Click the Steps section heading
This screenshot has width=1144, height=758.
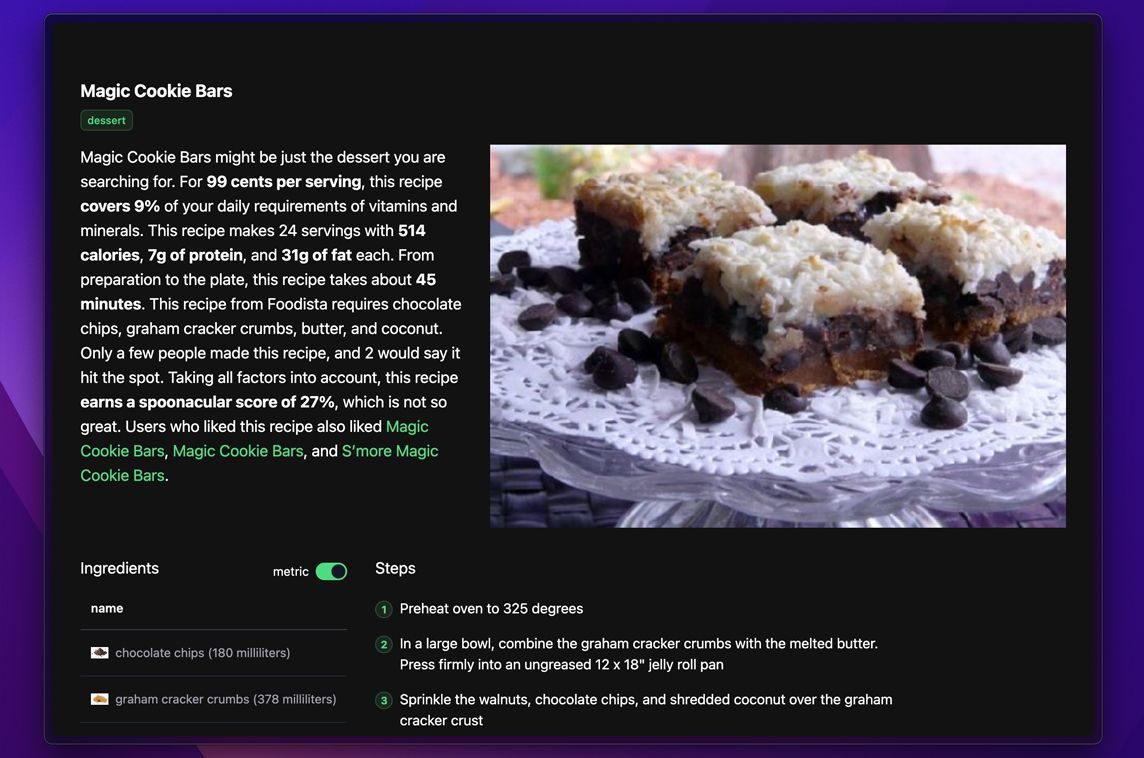pos(395,568)
